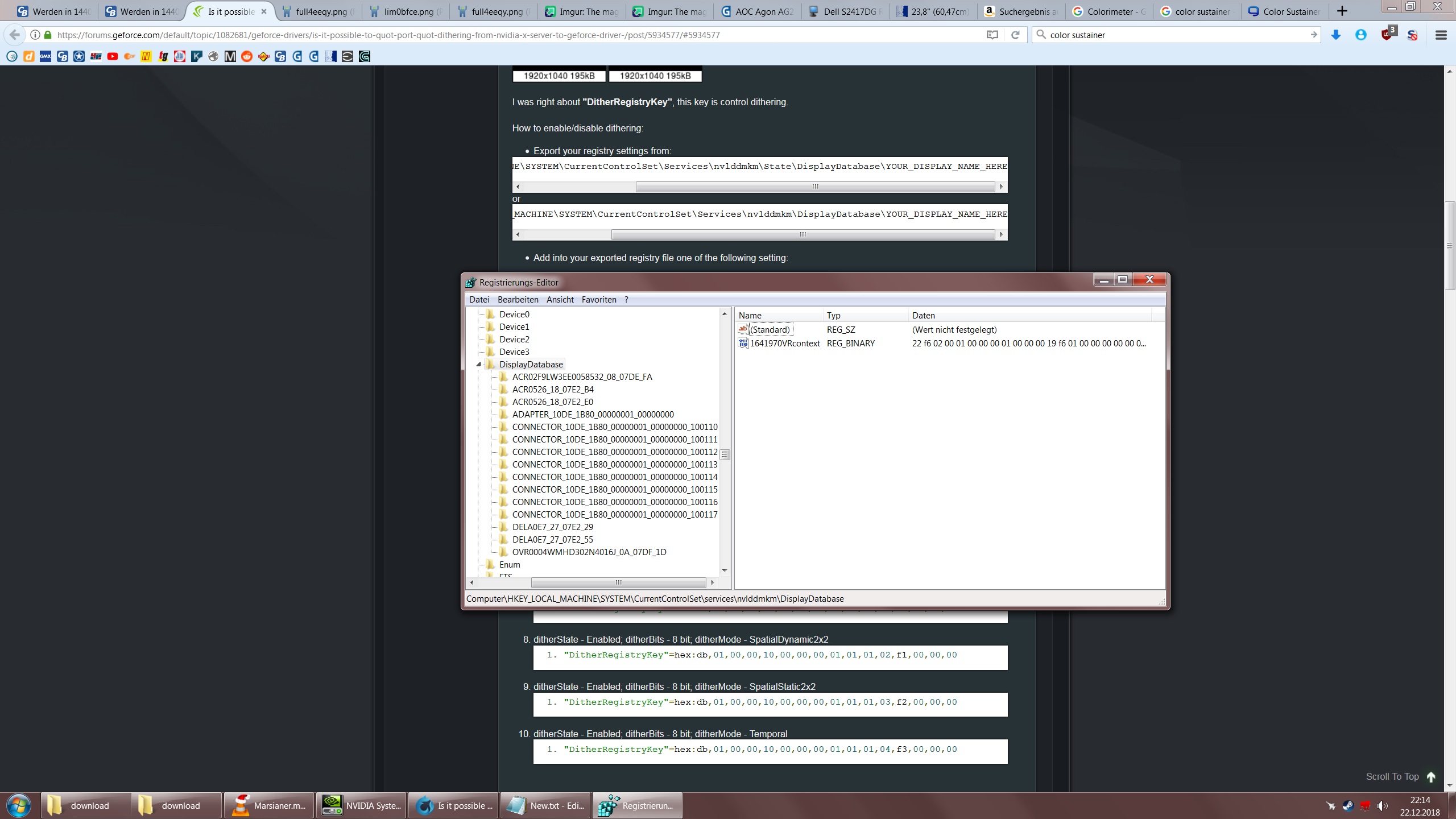Open the NoScript extension icon
The width and height of the screenshot is (1456, 819).
1413,35
